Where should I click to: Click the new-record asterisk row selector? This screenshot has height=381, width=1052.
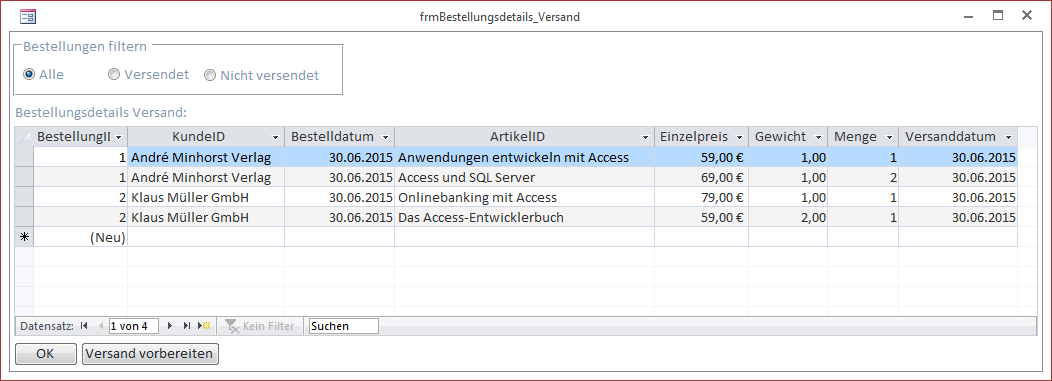coord(24,237)
